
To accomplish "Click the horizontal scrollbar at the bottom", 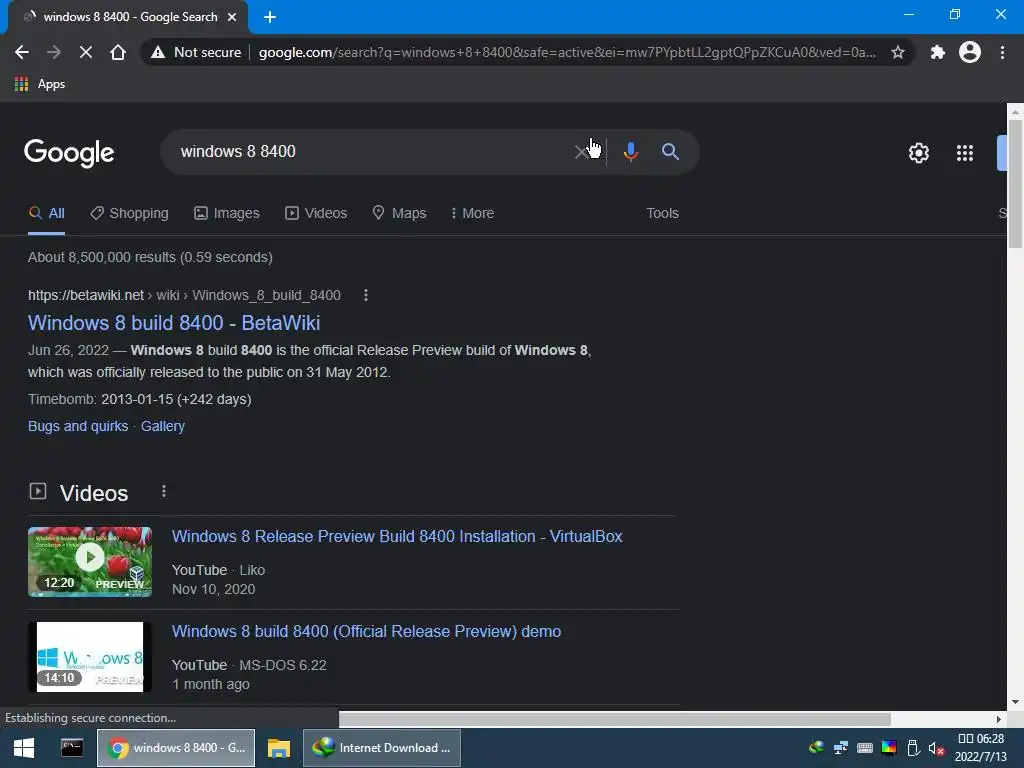I will tap(615, 719).
